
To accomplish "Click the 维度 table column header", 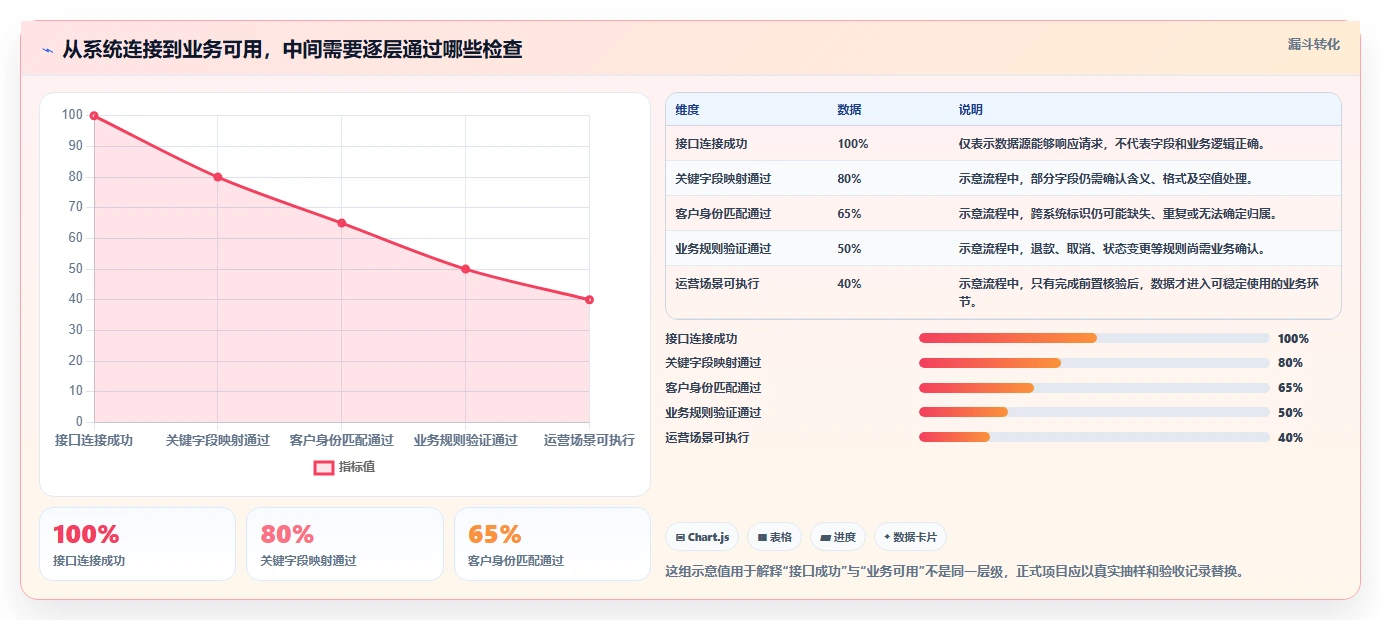I will coord(687,110).
